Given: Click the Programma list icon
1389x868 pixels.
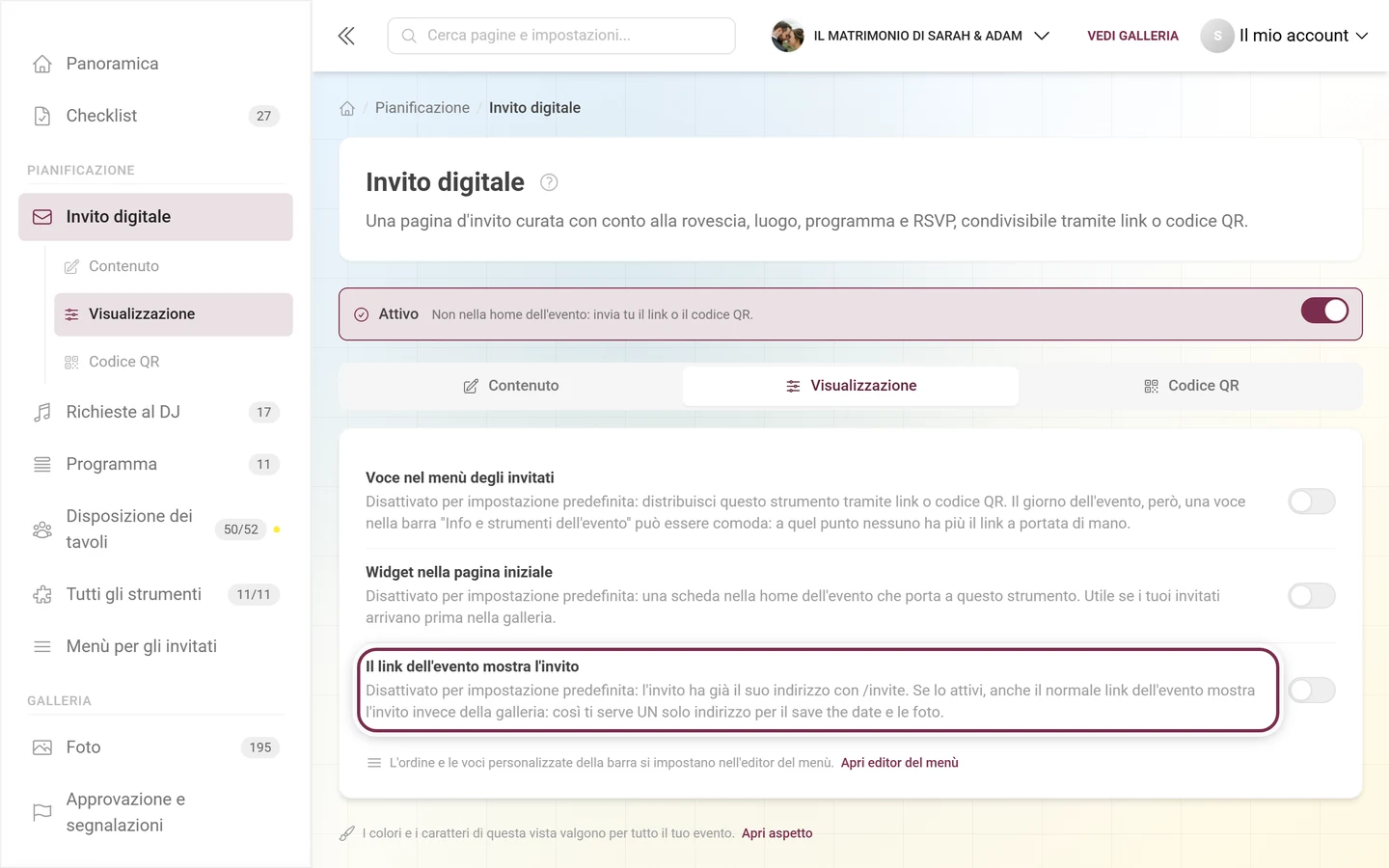Looking at the screenshot, I should click(42, 464).
